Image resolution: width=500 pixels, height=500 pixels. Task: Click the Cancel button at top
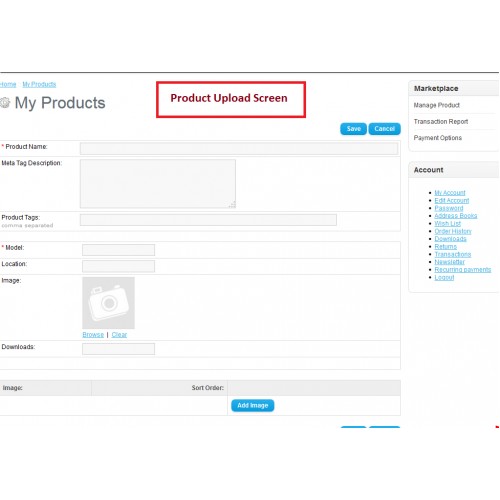click(384, 129)
